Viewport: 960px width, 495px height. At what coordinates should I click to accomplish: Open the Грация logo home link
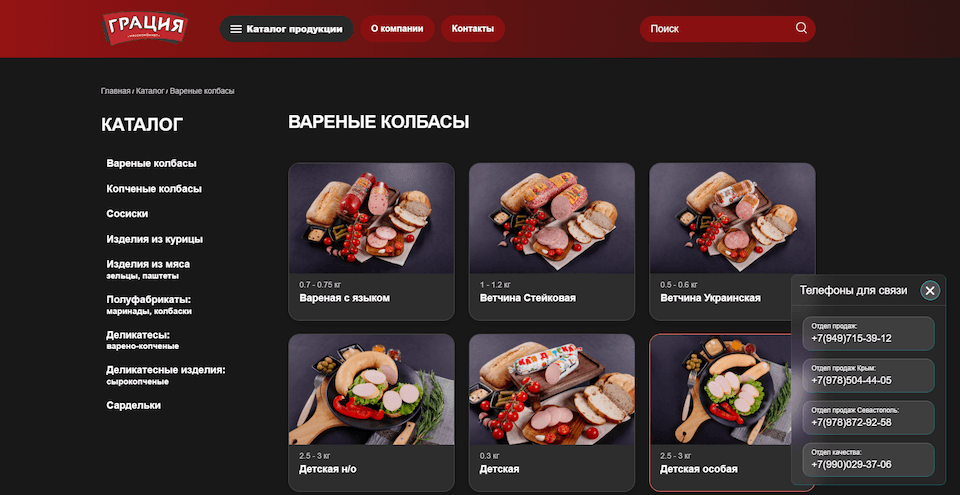pyautogui.click(x=144, y=28)
